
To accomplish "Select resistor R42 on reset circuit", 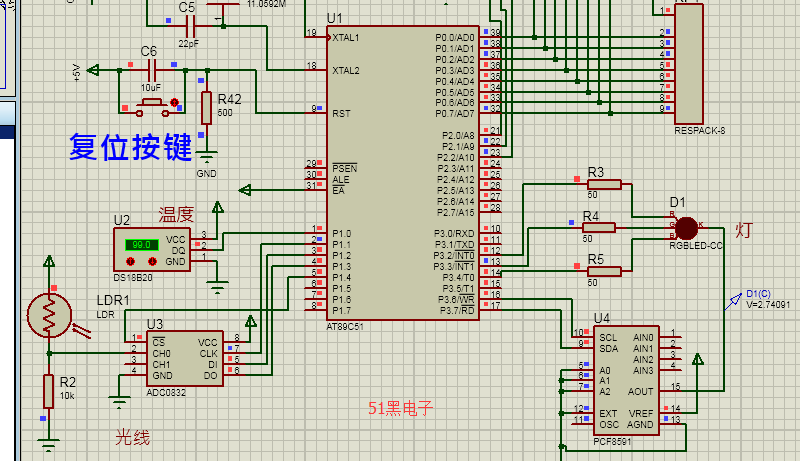I will coord(206,107).
